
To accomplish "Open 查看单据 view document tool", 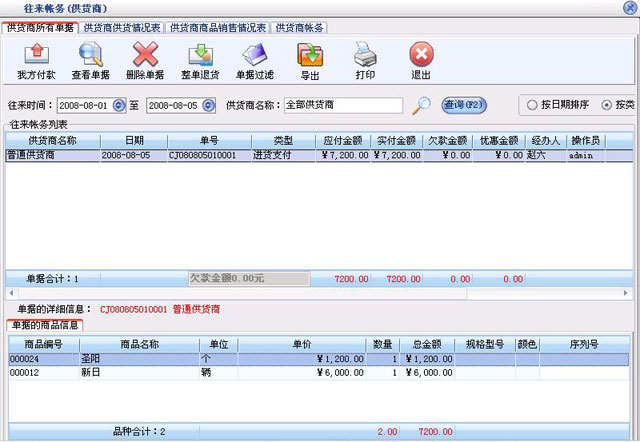I will [x=90, y=56].
